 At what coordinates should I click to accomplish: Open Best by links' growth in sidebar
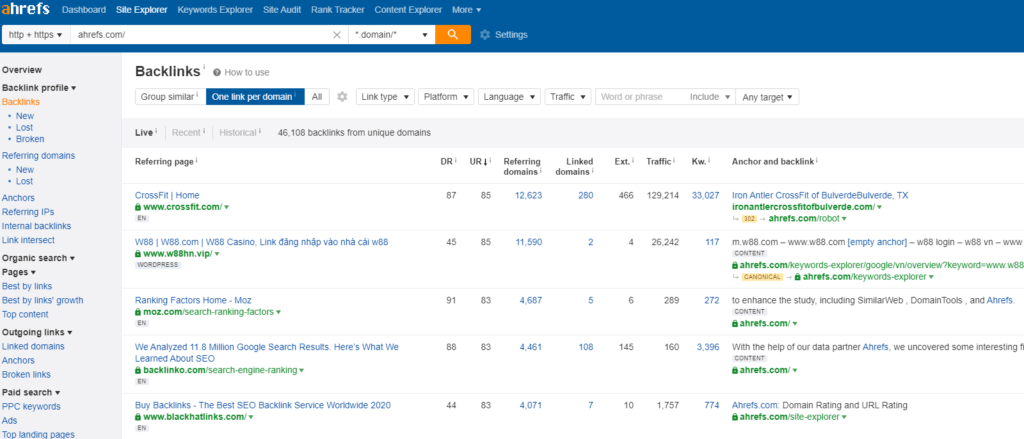[x=42, y=301]
